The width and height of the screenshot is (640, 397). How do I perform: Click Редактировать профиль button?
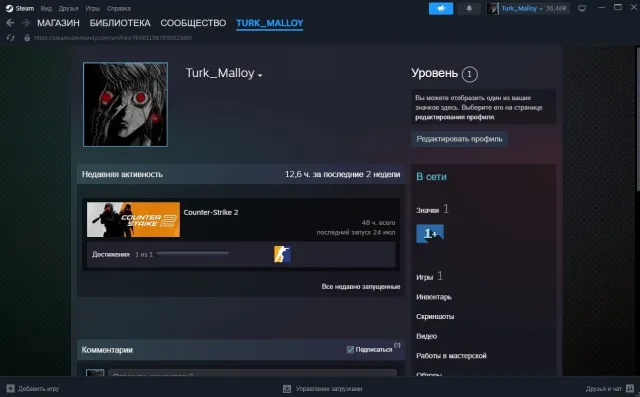(459, 139)
